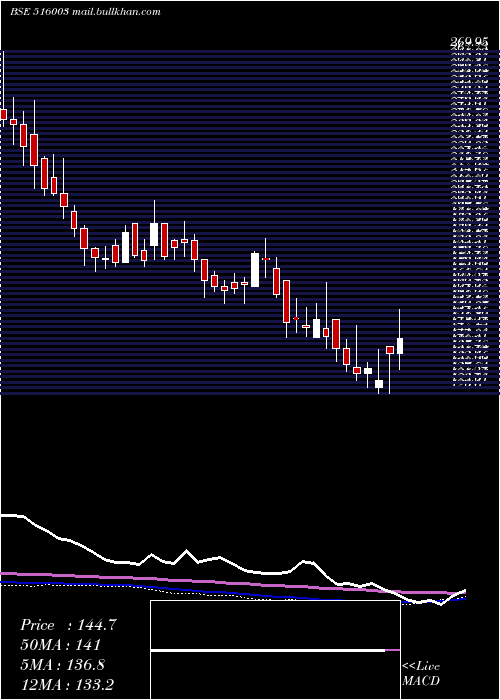Click the '5MA : 136.8' readout
Image resolution: width=500 pixels, height=700 pixels.
62,665
